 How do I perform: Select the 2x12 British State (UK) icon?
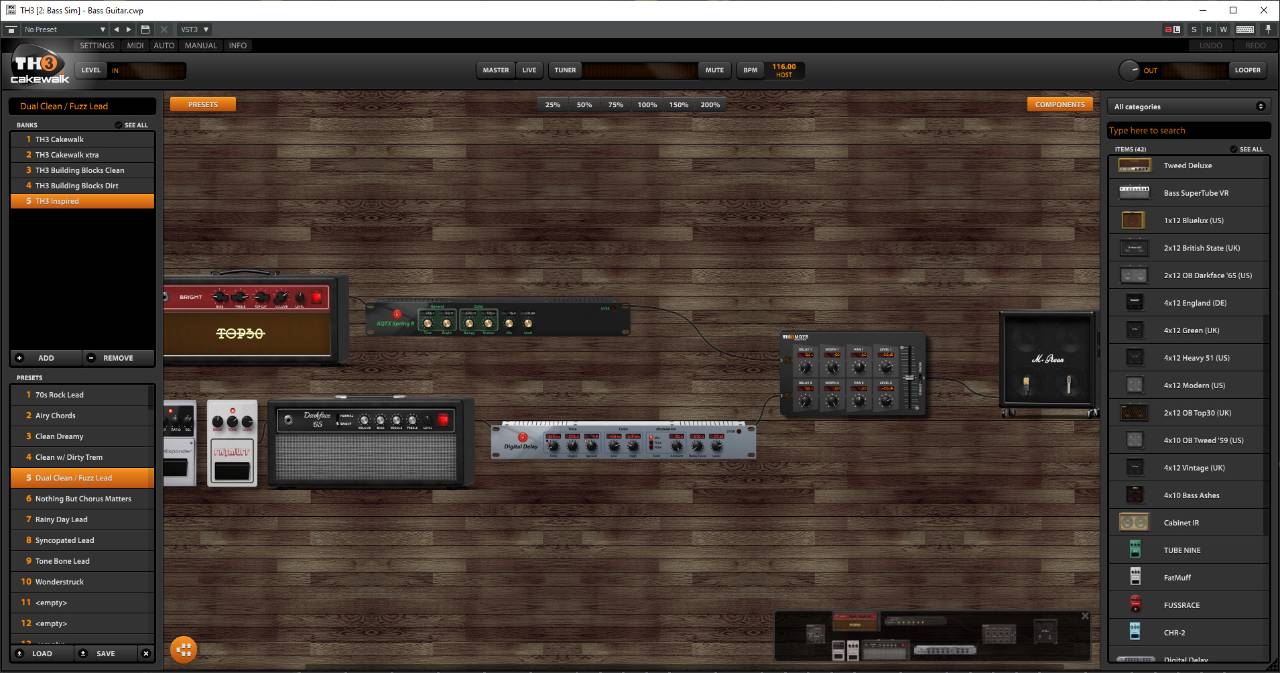(x=1134, y=248)
